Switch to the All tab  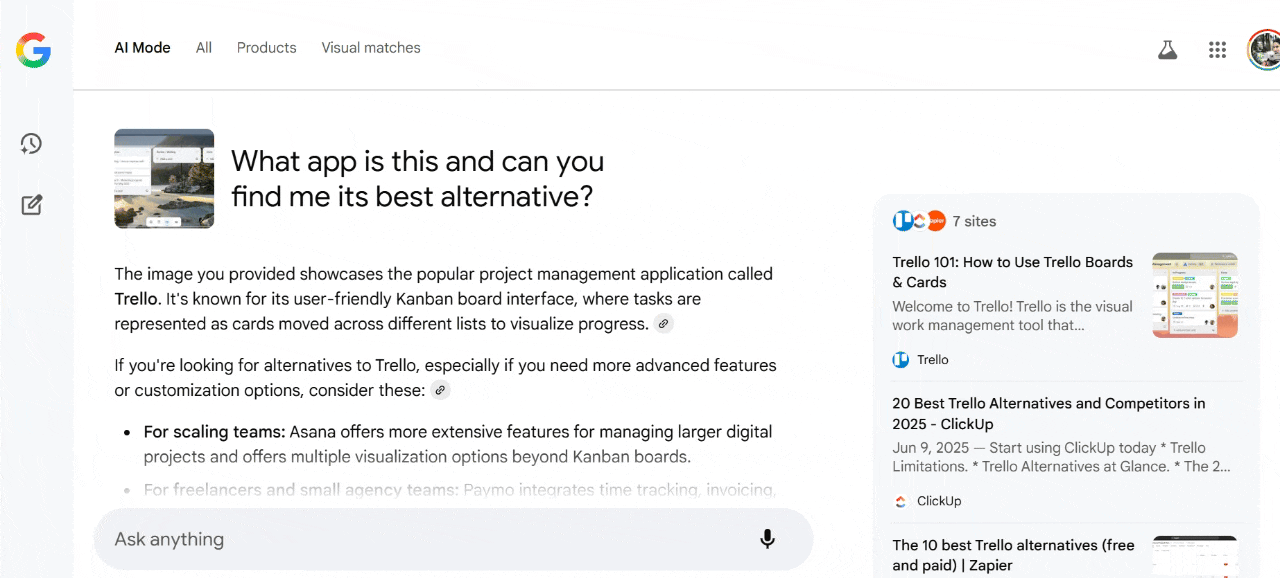[x=204, y=48]
